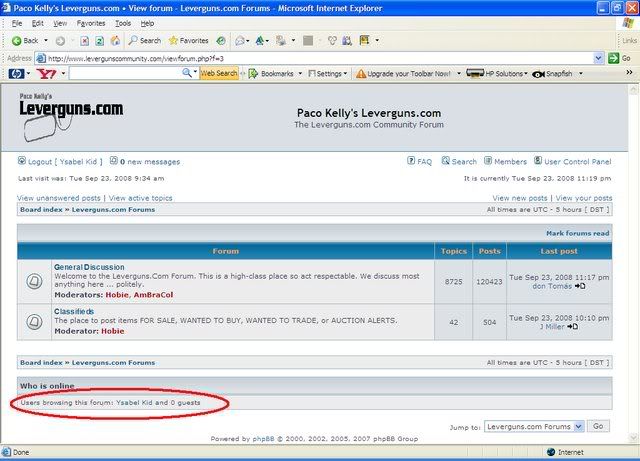The image size is (640, 461).
Task: Click the page scrollbar up arrow
Action: (633, 89)
